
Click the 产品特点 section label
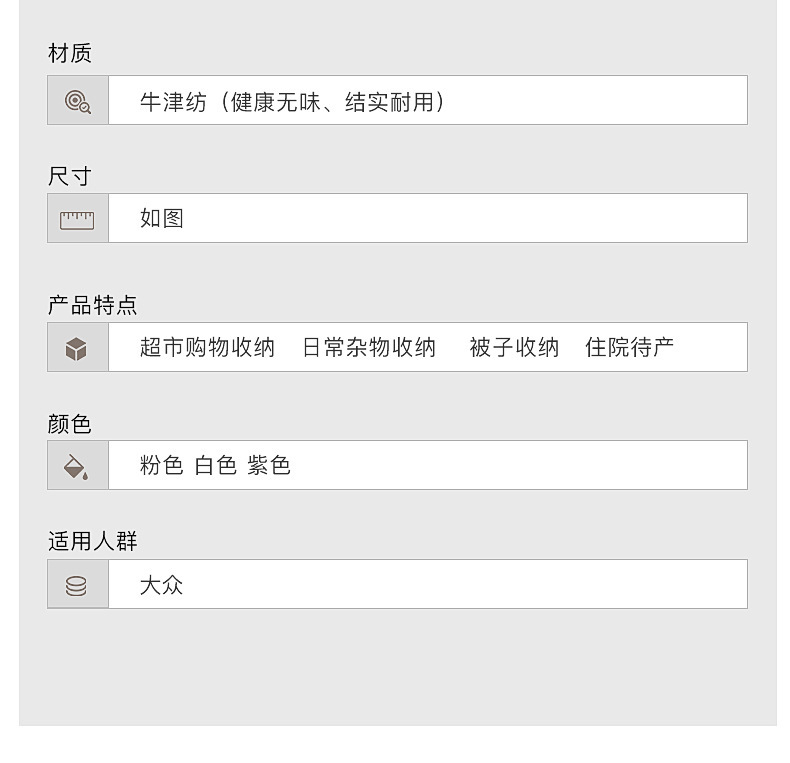click(93, 305)
